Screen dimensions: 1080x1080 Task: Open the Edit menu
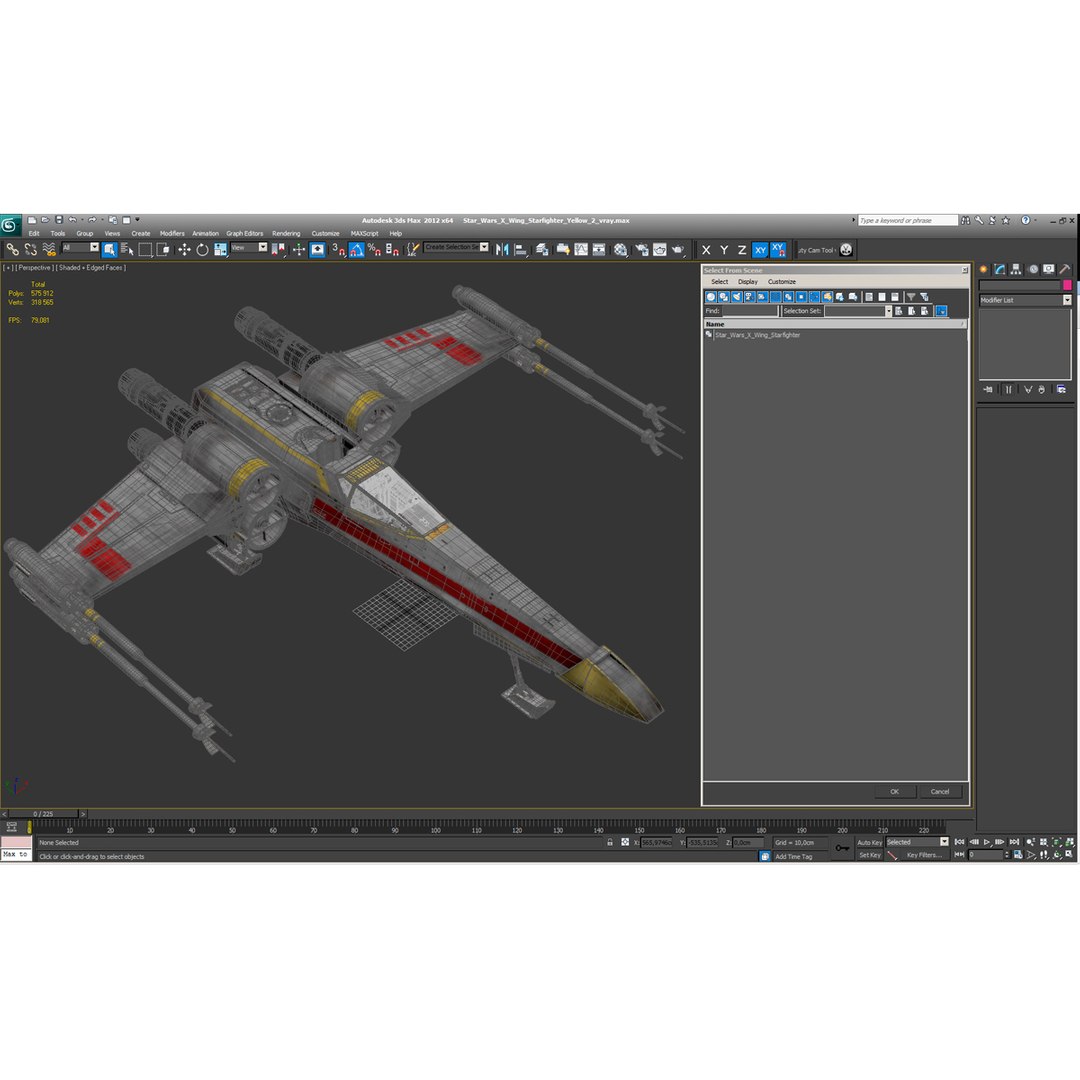34,233
